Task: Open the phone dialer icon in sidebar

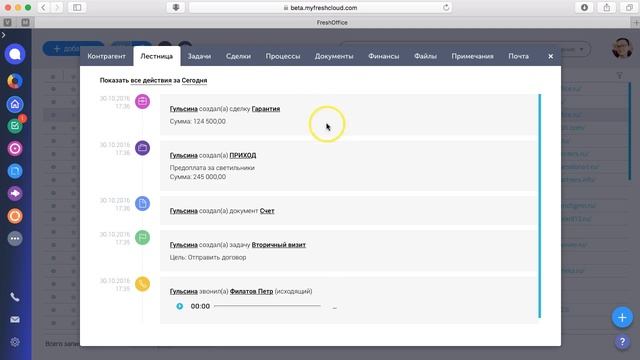Action: point(15,297)
